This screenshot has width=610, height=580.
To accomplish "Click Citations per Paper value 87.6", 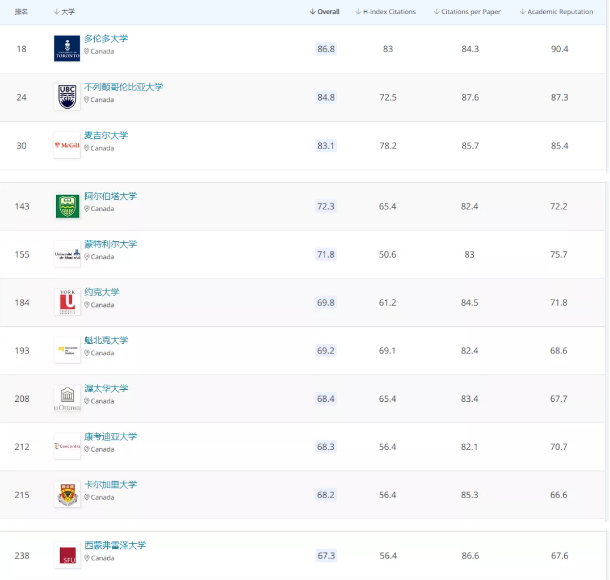I will pos(470,97).
